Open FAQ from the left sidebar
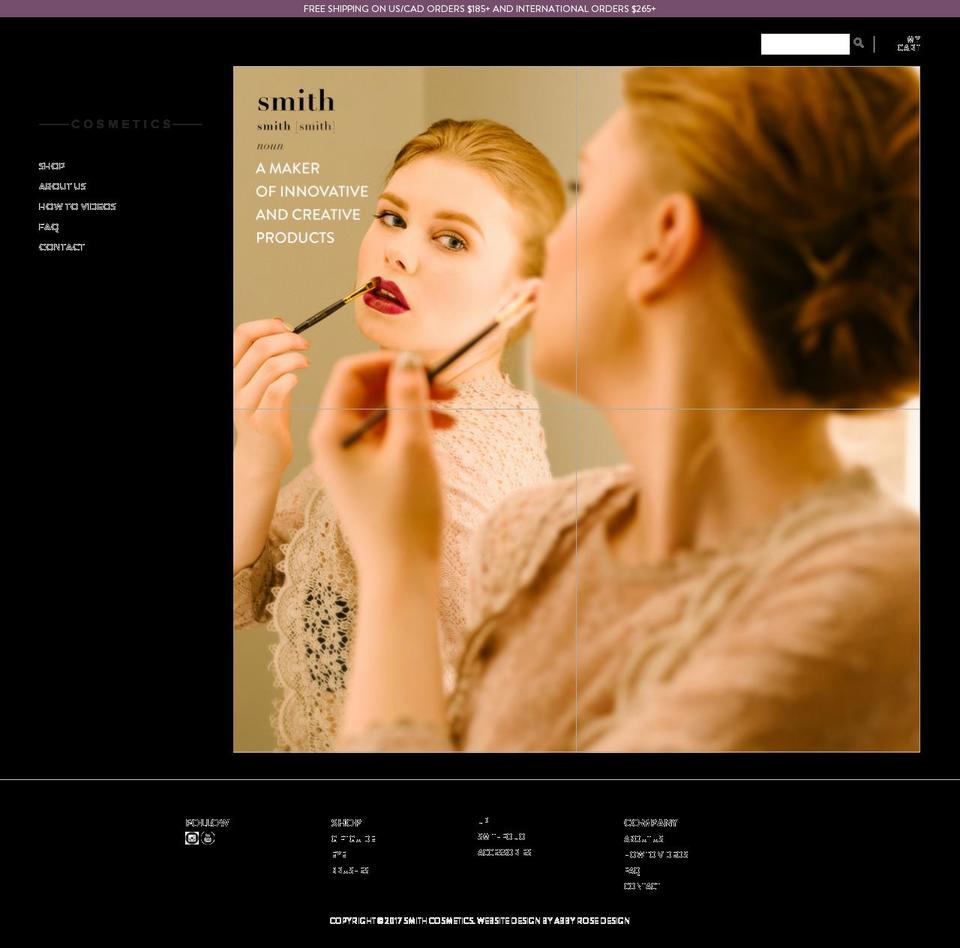 tap(48, 227)
